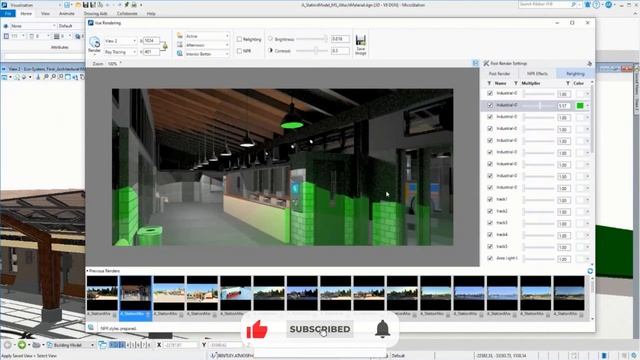Click the Open file icon in quick access toolbar
This screenshot has height=360, width=640.
[x=78, y=5]
